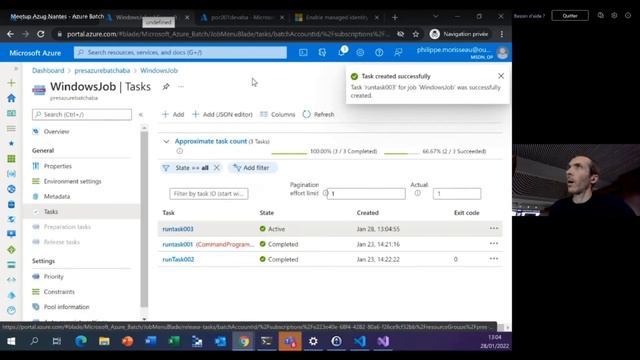Go to Dashboard breadcrumb
This screenshot has height=360, width=640.
click(x=48, y=70)
